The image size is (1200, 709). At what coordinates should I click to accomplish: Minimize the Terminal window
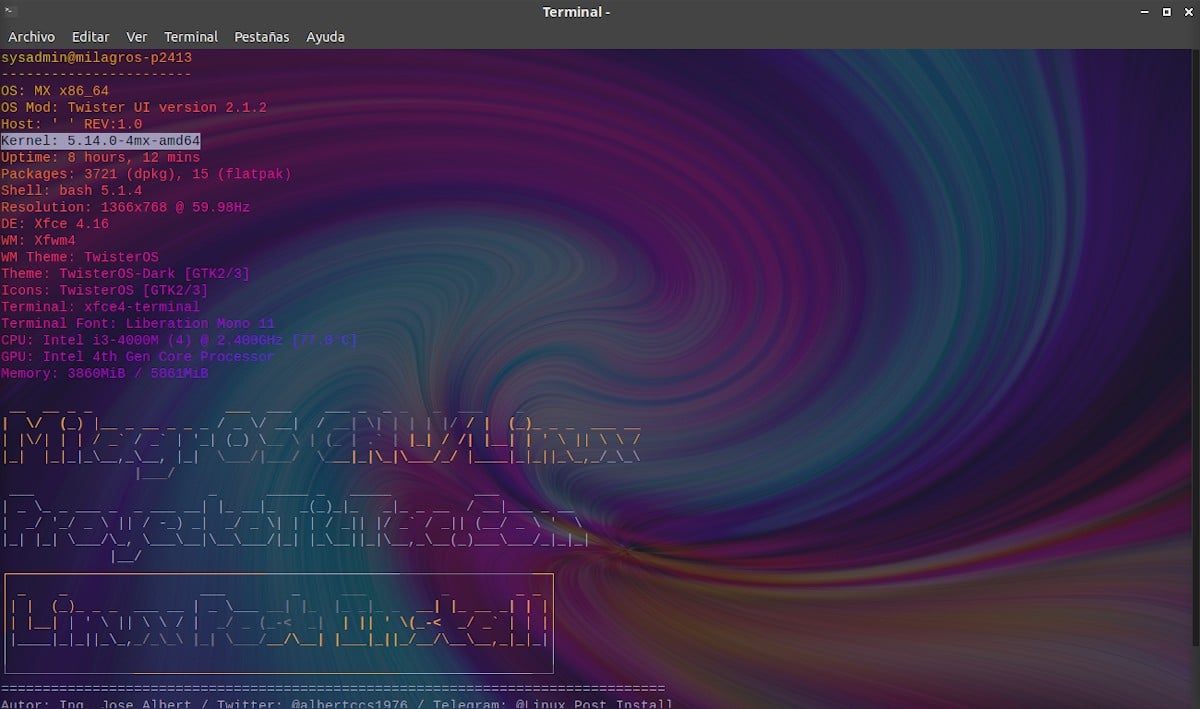point(1143,12)
